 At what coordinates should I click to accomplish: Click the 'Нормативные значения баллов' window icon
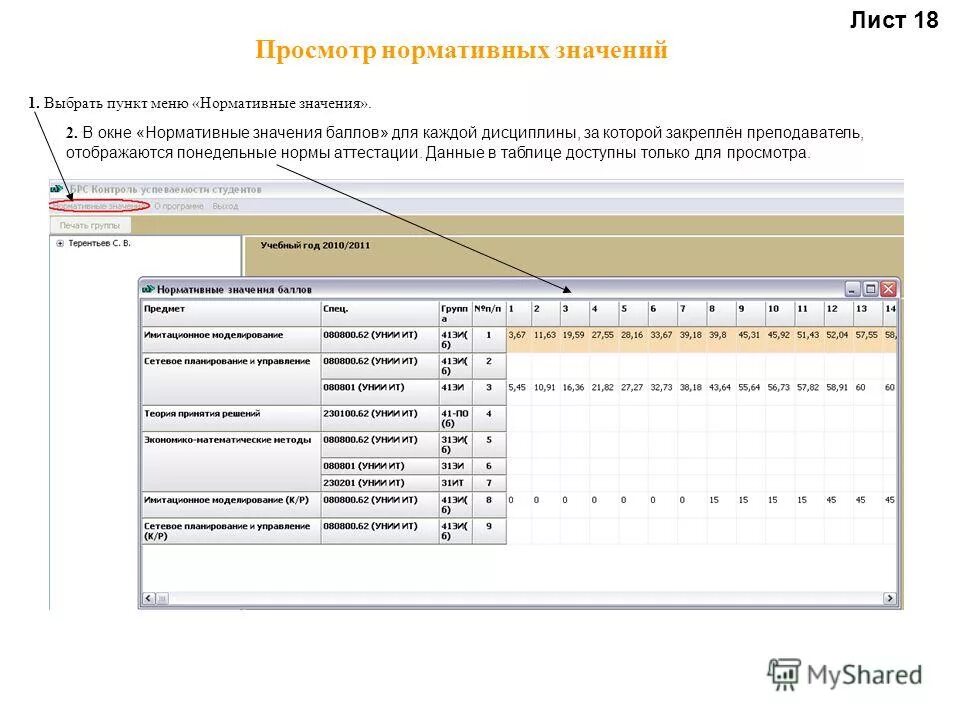click(x=148, y=289)
